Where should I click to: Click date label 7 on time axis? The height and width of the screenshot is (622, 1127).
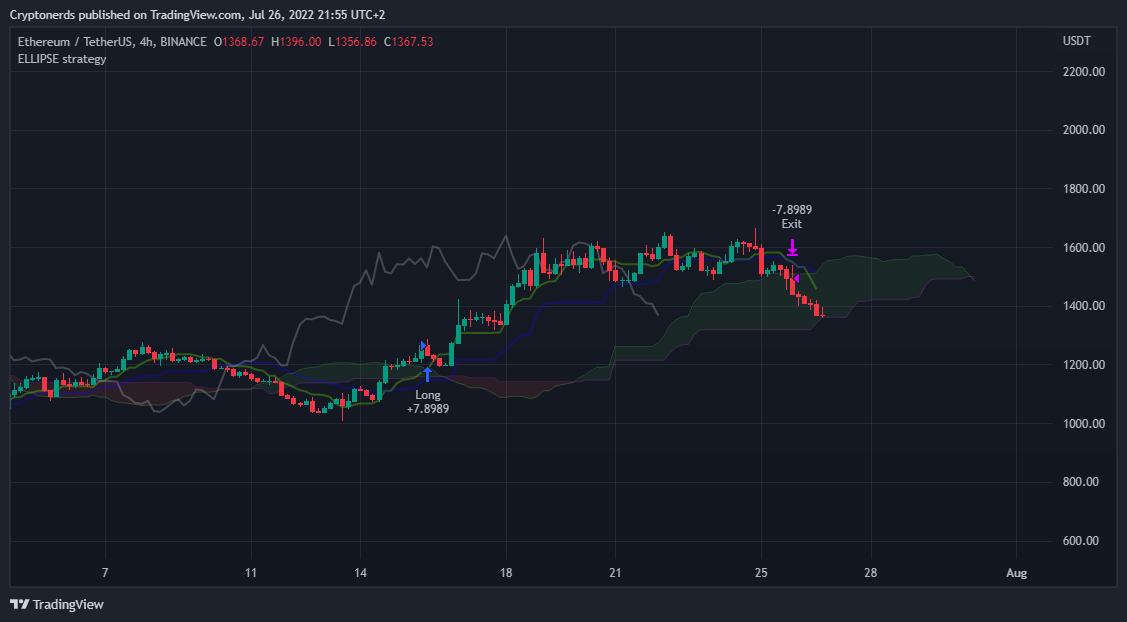[x=105, y=573]
